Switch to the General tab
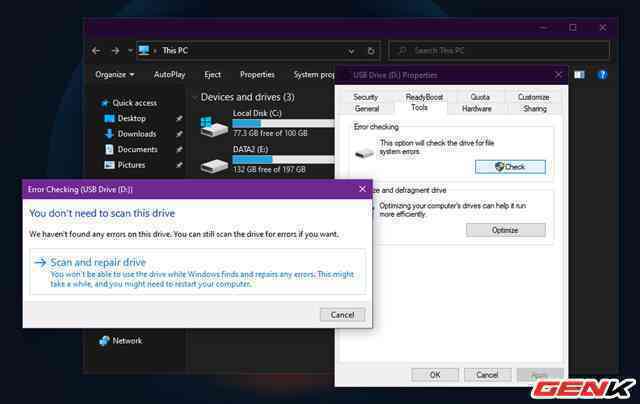 (x=367, y=109)
